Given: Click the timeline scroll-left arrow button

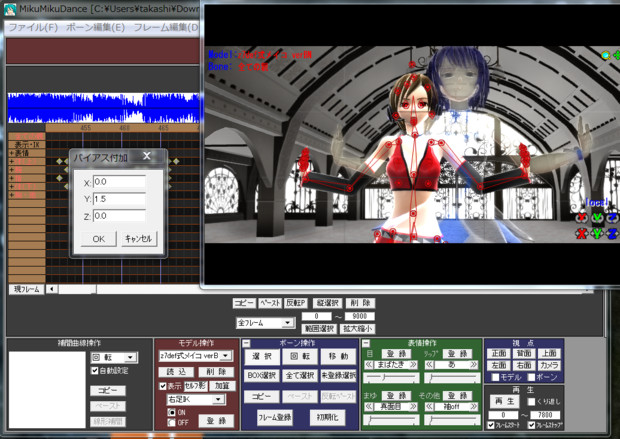Looking at the screenshot, I should pos(51,289).
